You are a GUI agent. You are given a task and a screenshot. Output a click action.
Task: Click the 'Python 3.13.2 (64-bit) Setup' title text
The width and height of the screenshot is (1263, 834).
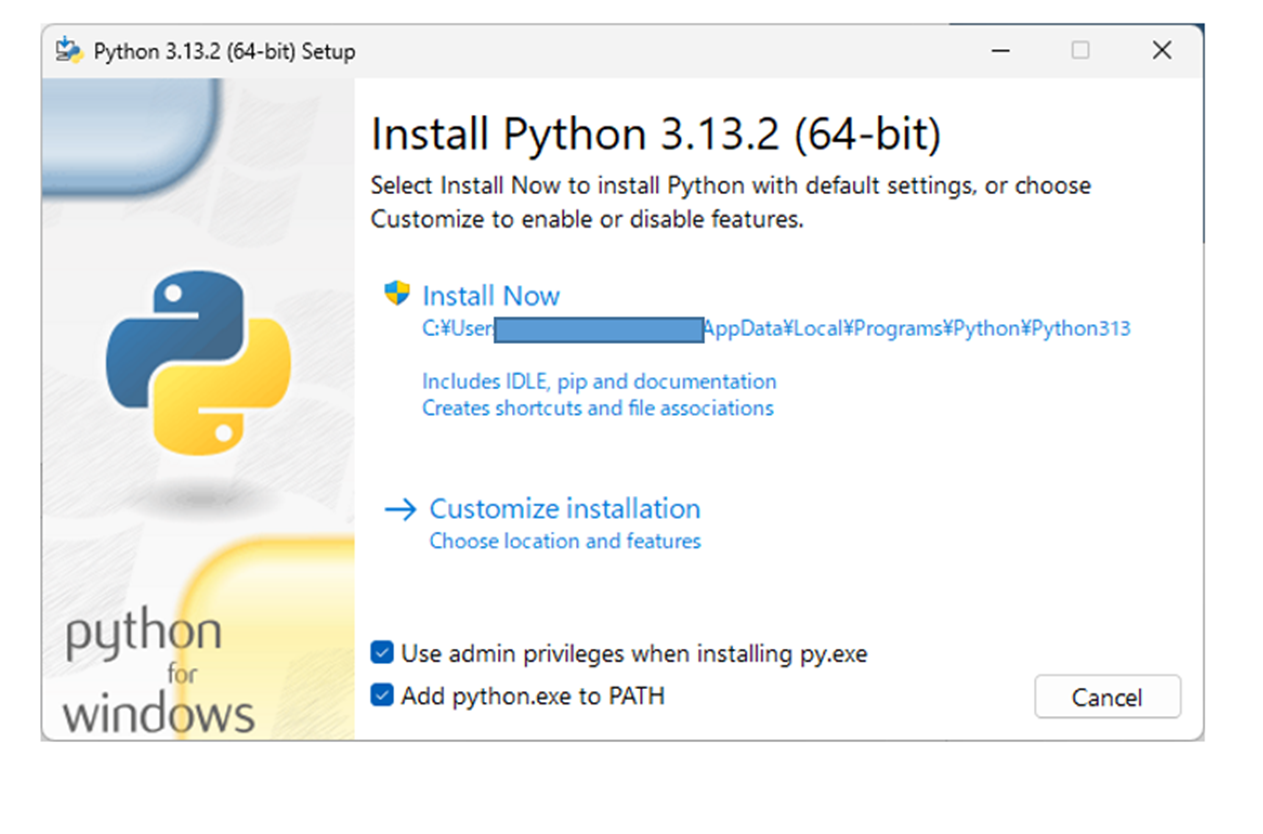(x=225, y=51)
